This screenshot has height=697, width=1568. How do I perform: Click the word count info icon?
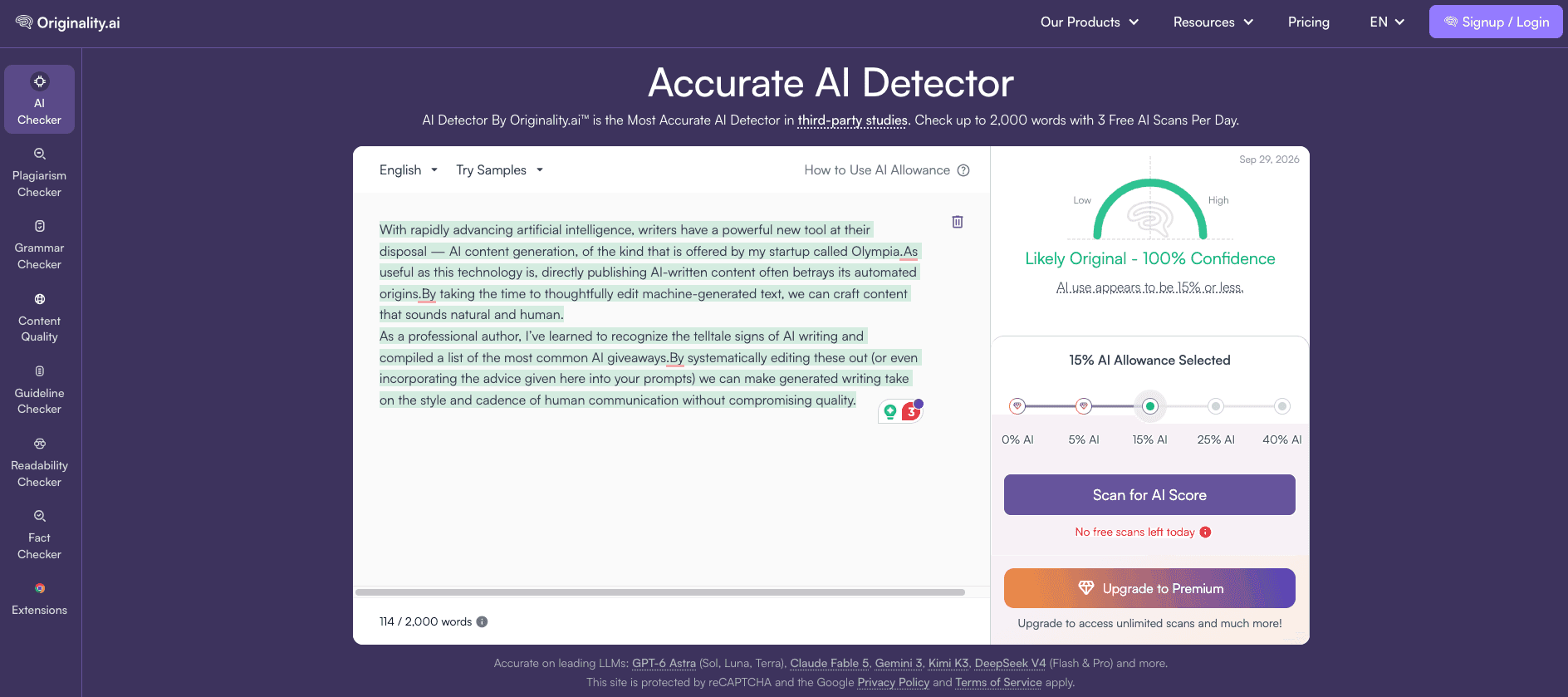coord(482,621)
